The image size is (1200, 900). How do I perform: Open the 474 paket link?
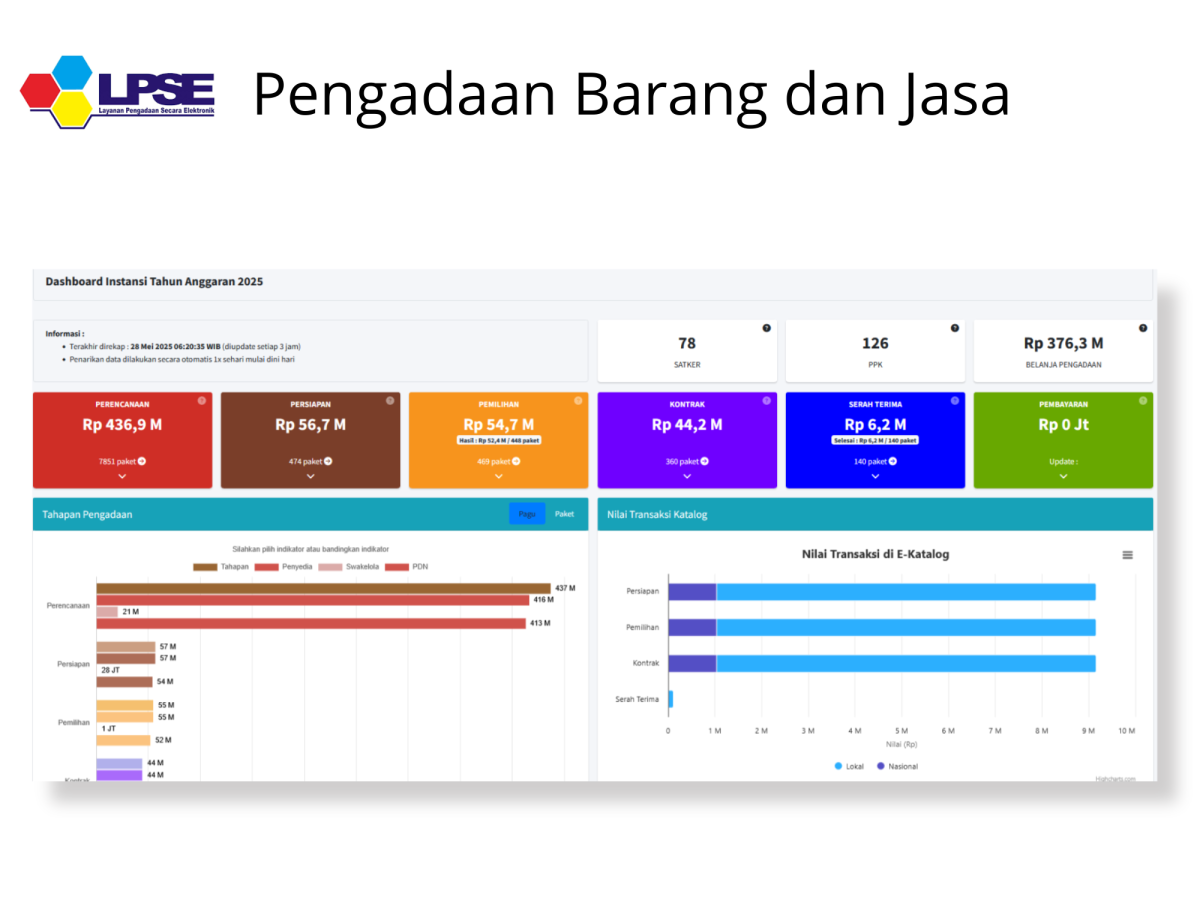pos(310,461)
